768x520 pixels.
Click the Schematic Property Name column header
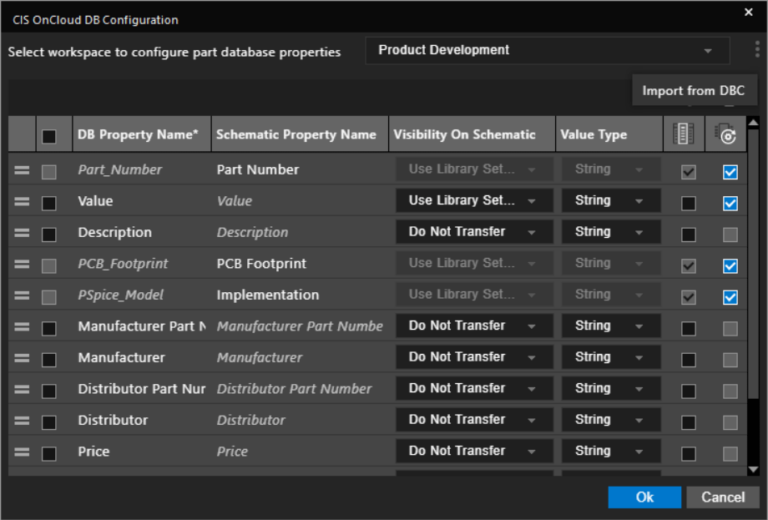(300, 134)
